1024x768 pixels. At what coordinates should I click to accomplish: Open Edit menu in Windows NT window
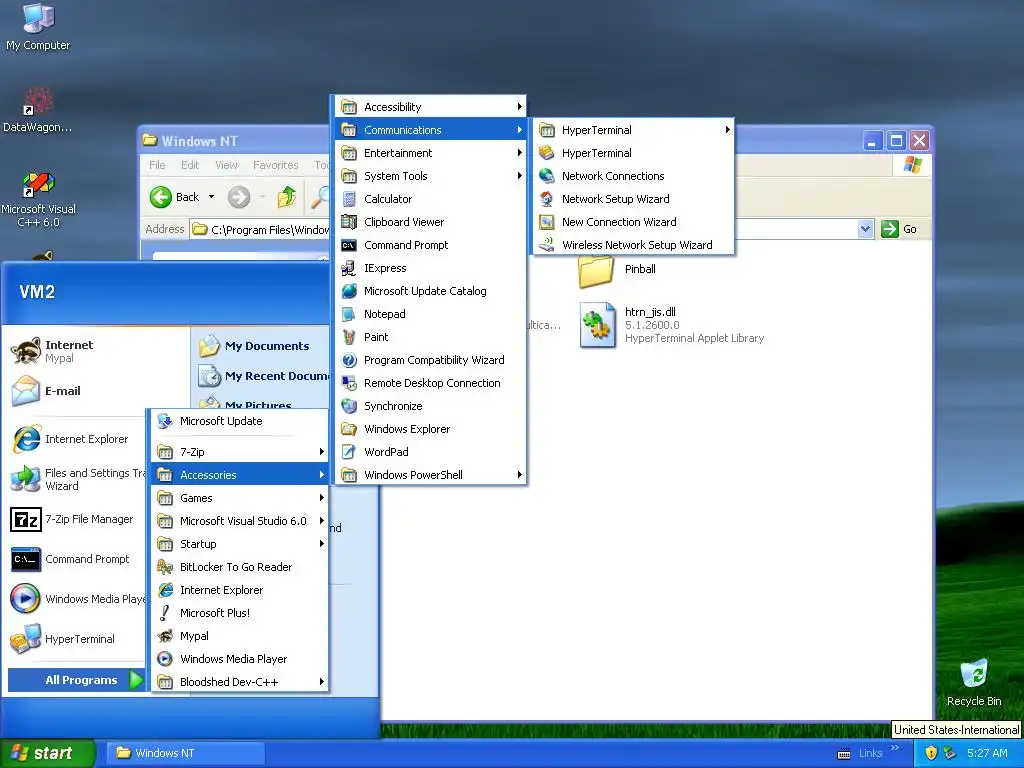point(190,165)
